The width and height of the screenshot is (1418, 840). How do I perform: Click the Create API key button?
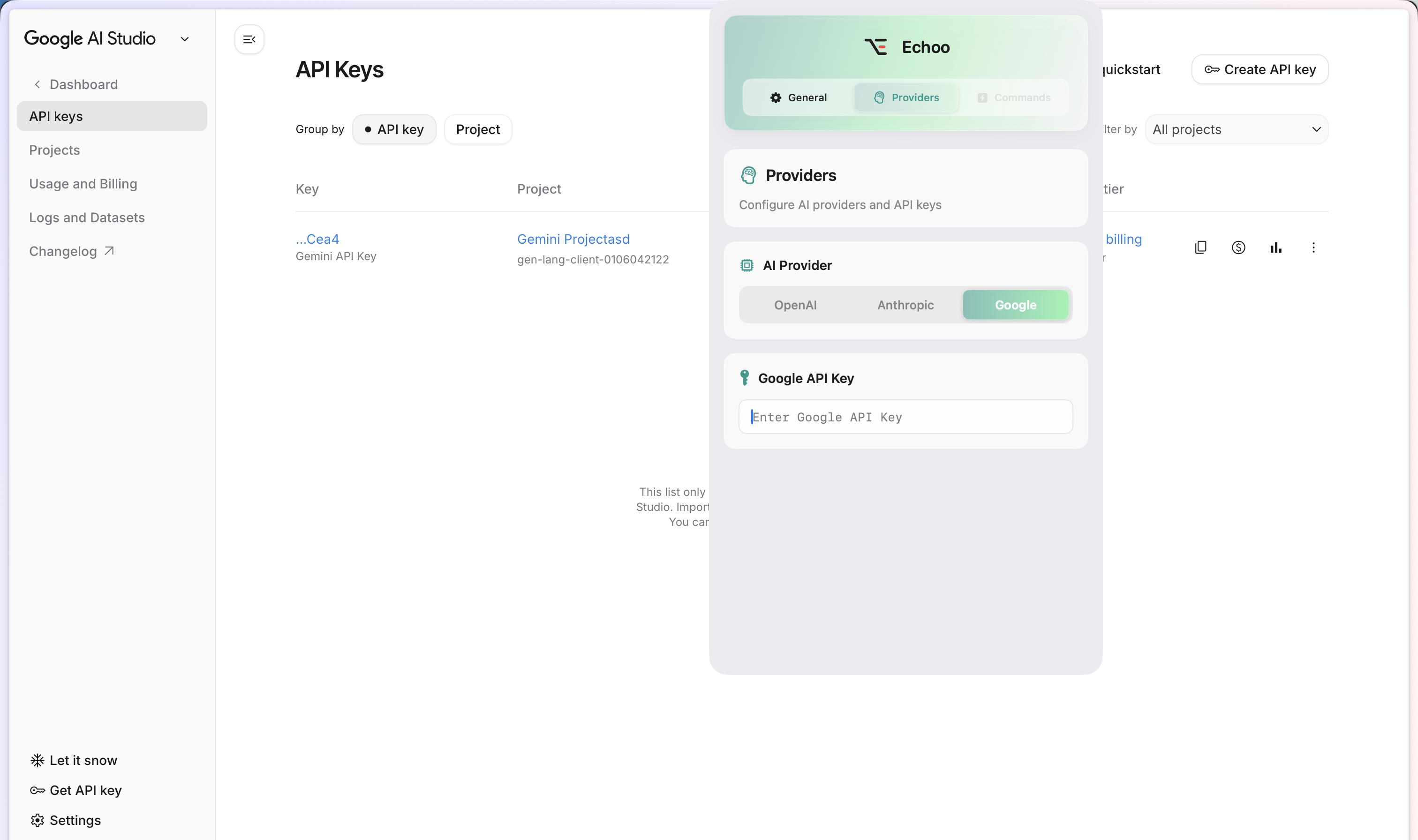1260,70
